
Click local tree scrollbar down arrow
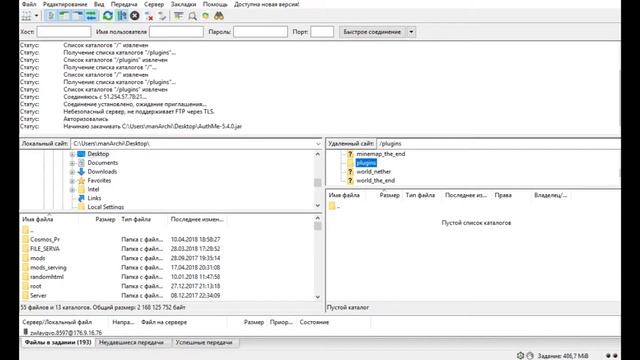318,206
